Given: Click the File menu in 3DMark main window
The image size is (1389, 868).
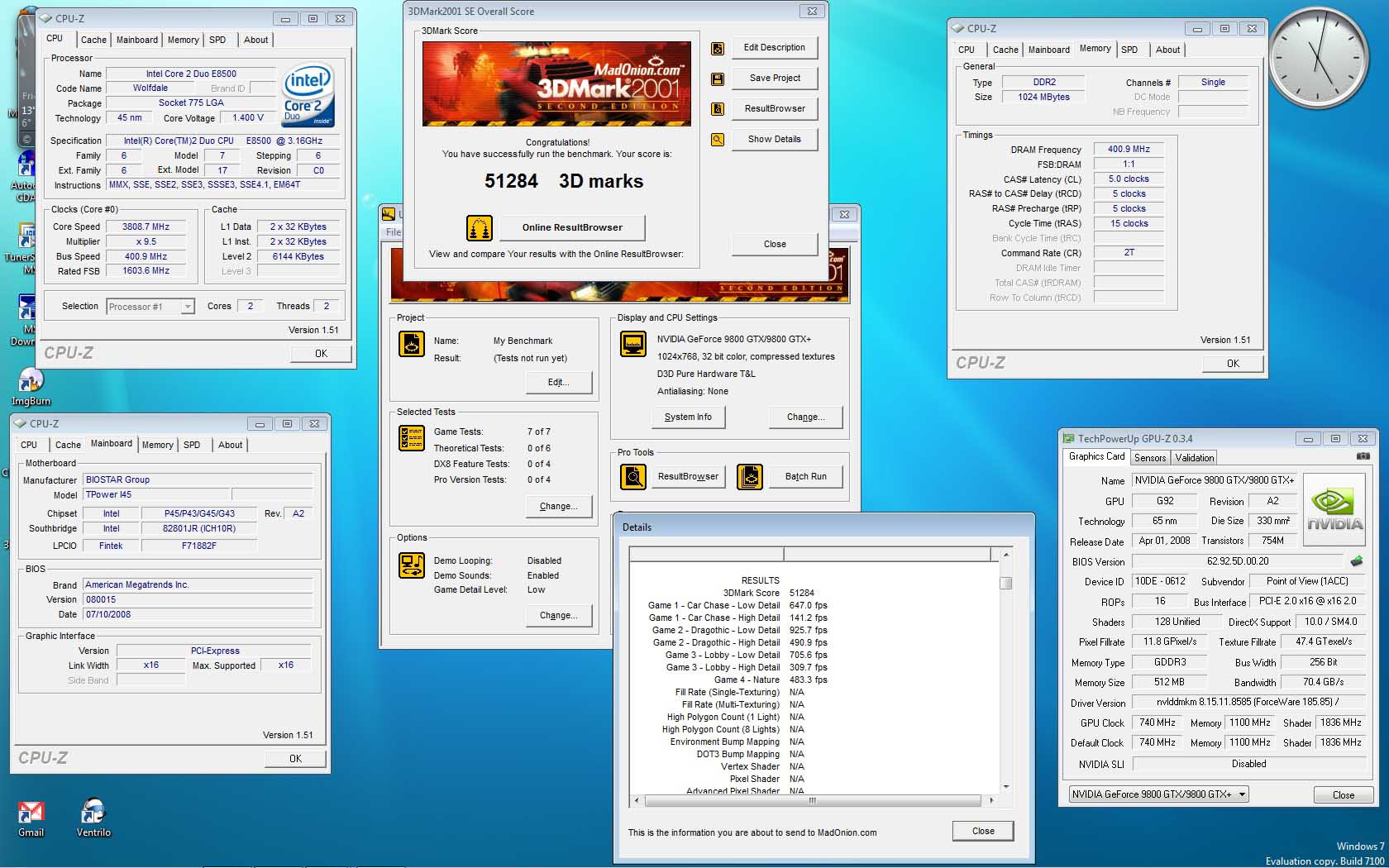Looking at the screenshot, I should pos(394,232).
